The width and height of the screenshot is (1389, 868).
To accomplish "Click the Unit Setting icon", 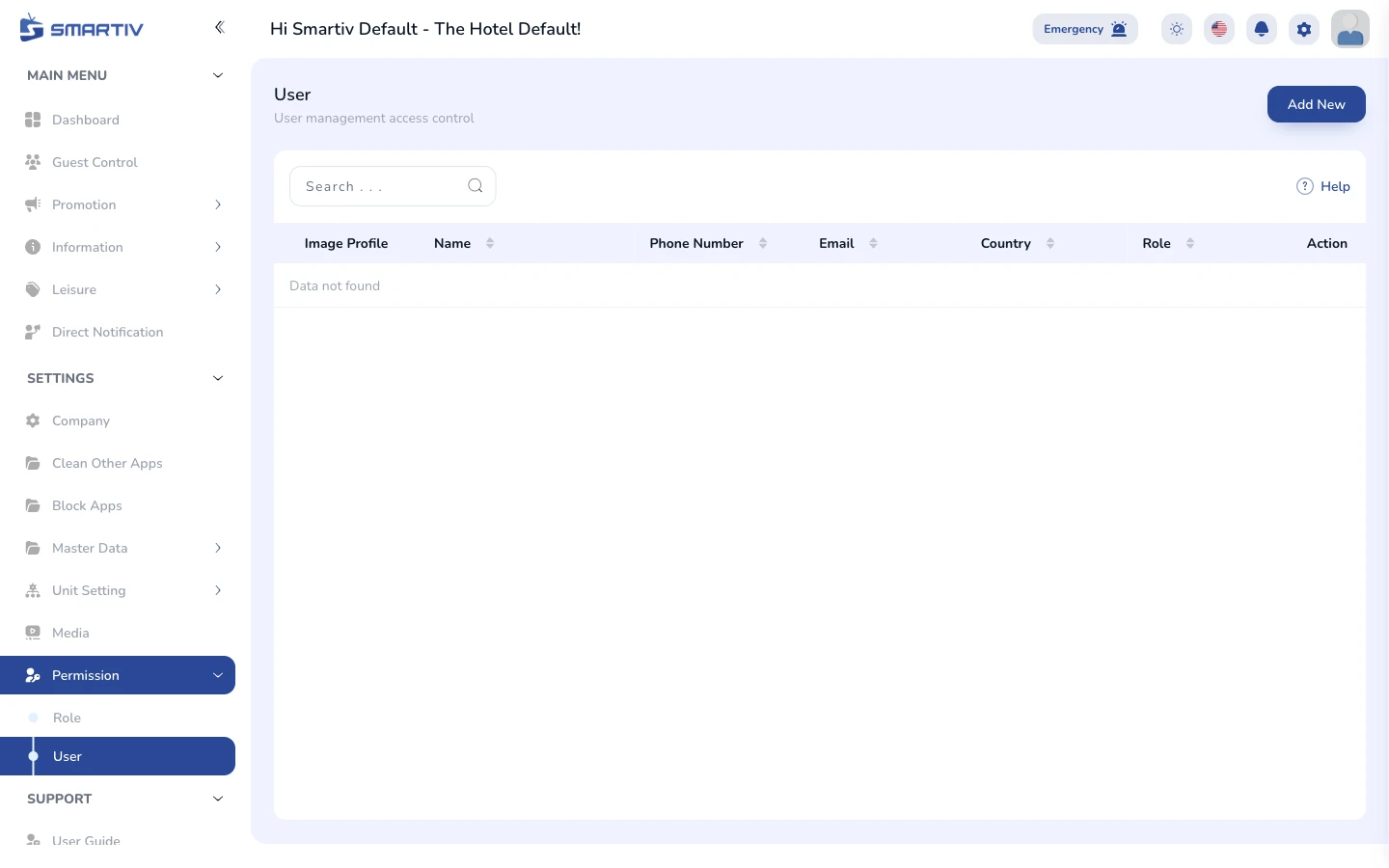I will (x=33, y=590).
